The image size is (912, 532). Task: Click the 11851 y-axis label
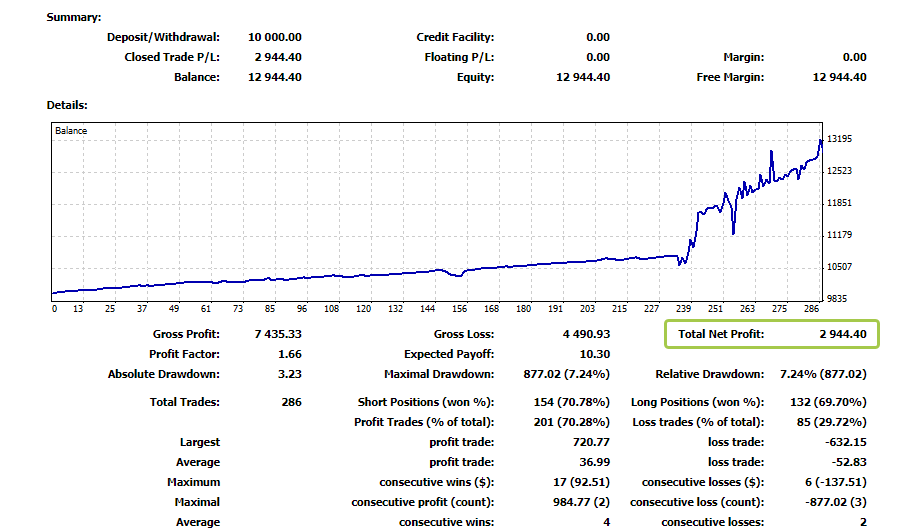click(x=839, y=203)
